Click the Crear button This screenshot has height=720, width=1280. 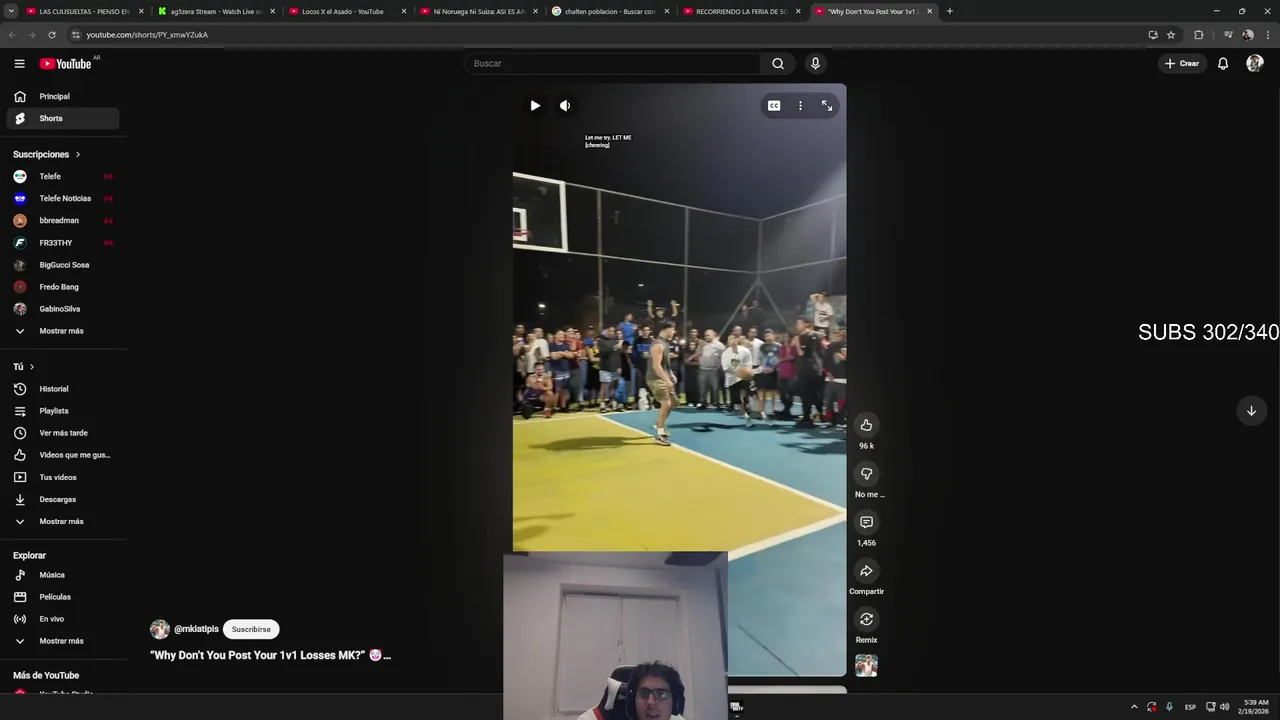click(x=1181, y=64)
